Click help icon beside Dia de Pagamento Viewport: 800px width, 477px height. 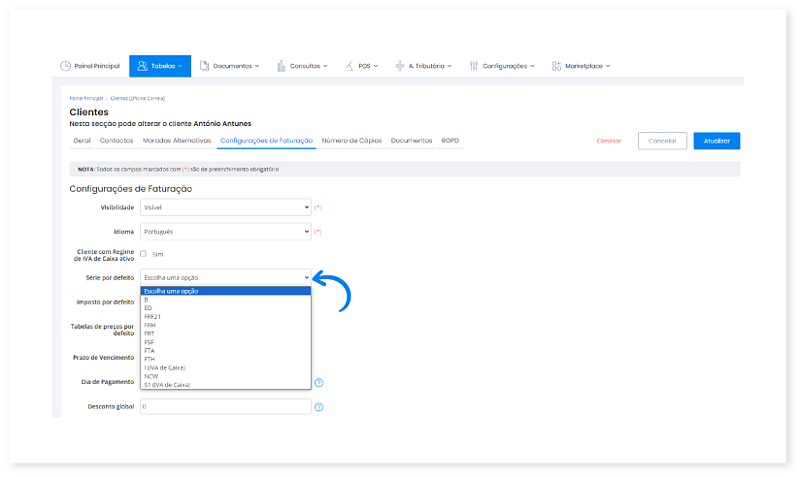tap(319, 382)
